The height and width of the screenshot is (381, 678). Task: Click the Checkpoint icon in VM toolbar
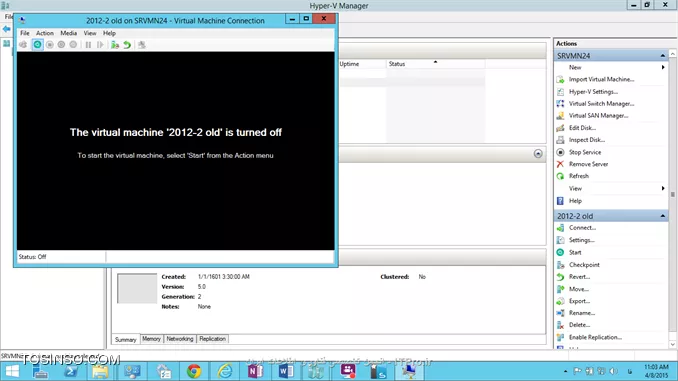point(115,45)
